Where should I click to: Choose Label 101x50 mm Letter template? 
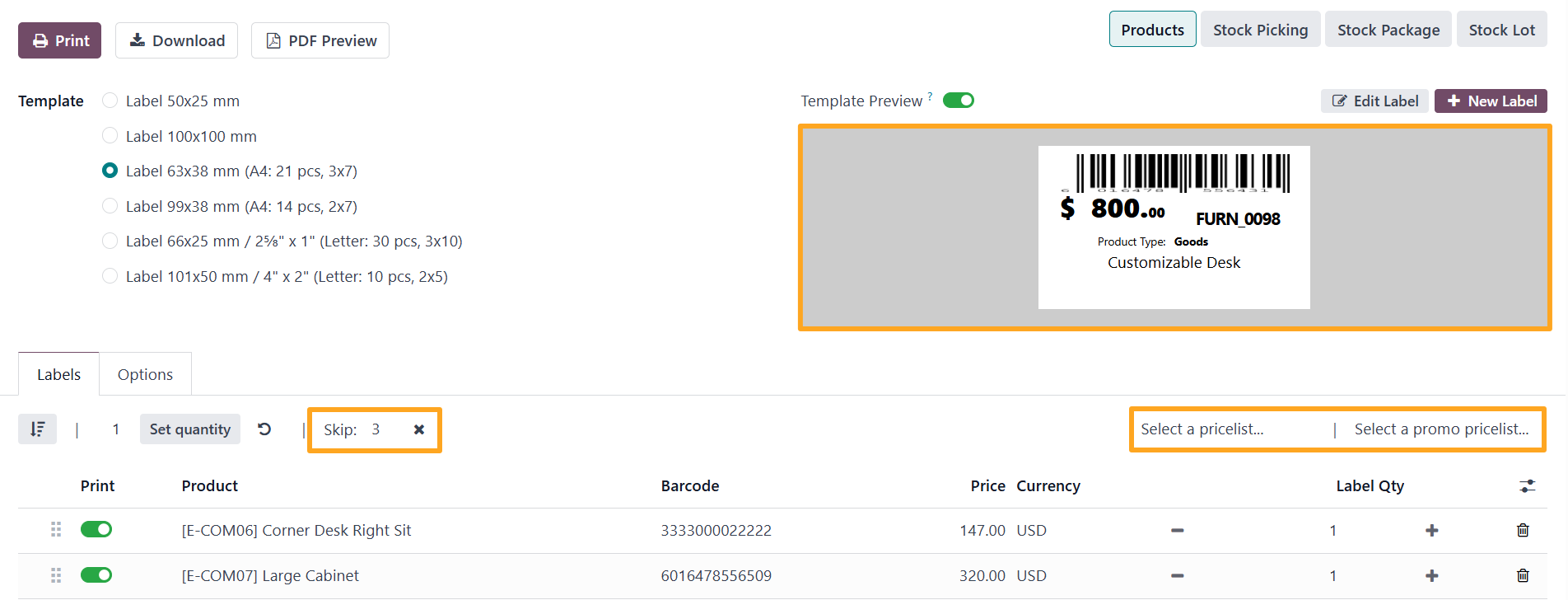pos(110,276)
